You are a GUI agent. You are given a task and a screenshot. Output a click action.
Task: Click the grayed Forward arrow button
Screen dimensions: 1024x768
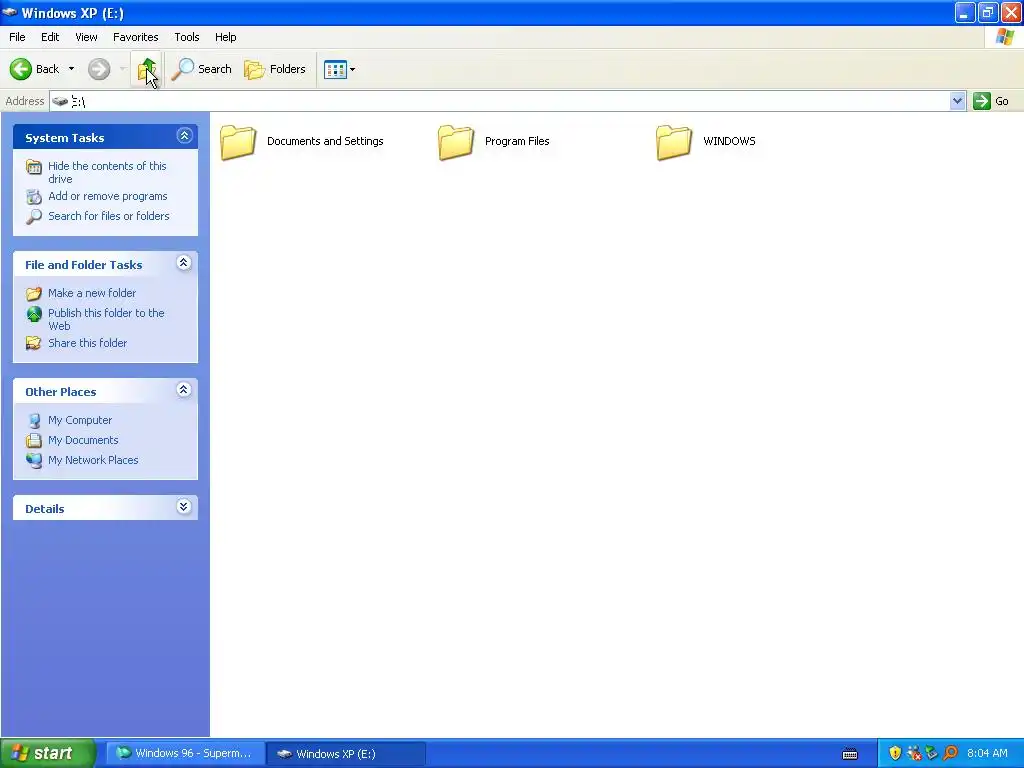tap(99, 69)
